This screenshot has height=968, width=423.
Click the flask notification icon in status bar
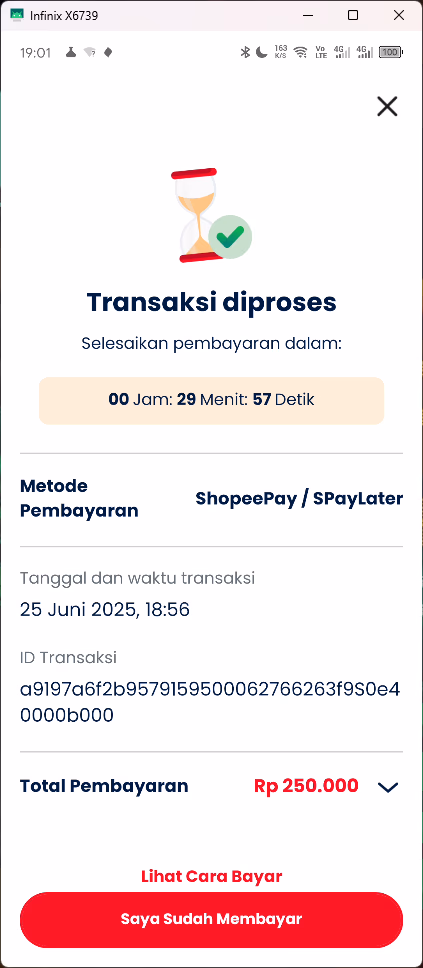click(x=71, y=52)
